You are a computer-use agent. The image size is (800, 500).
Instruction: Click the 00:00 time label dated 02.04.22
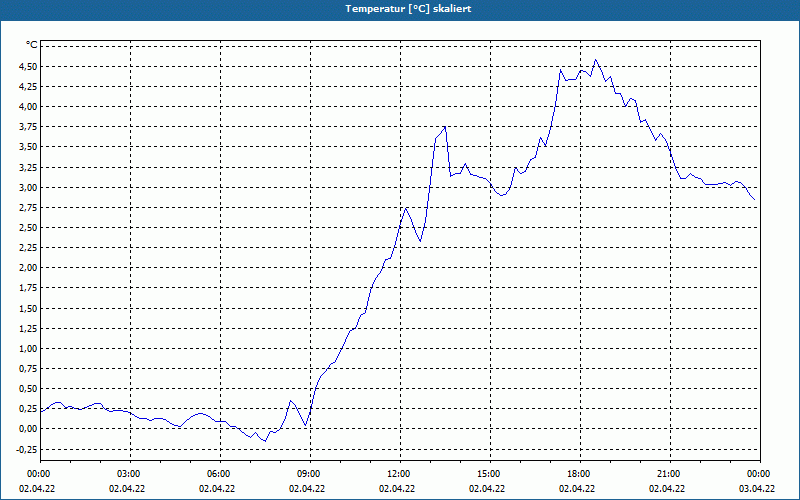[x=40, y=474]
